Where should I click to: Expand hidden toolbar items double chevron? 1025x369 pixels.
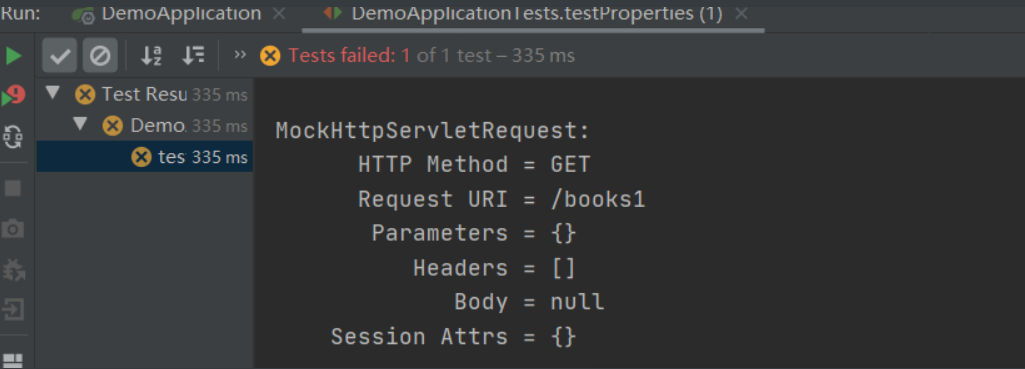pyautogui.click(x=240, y=55)
